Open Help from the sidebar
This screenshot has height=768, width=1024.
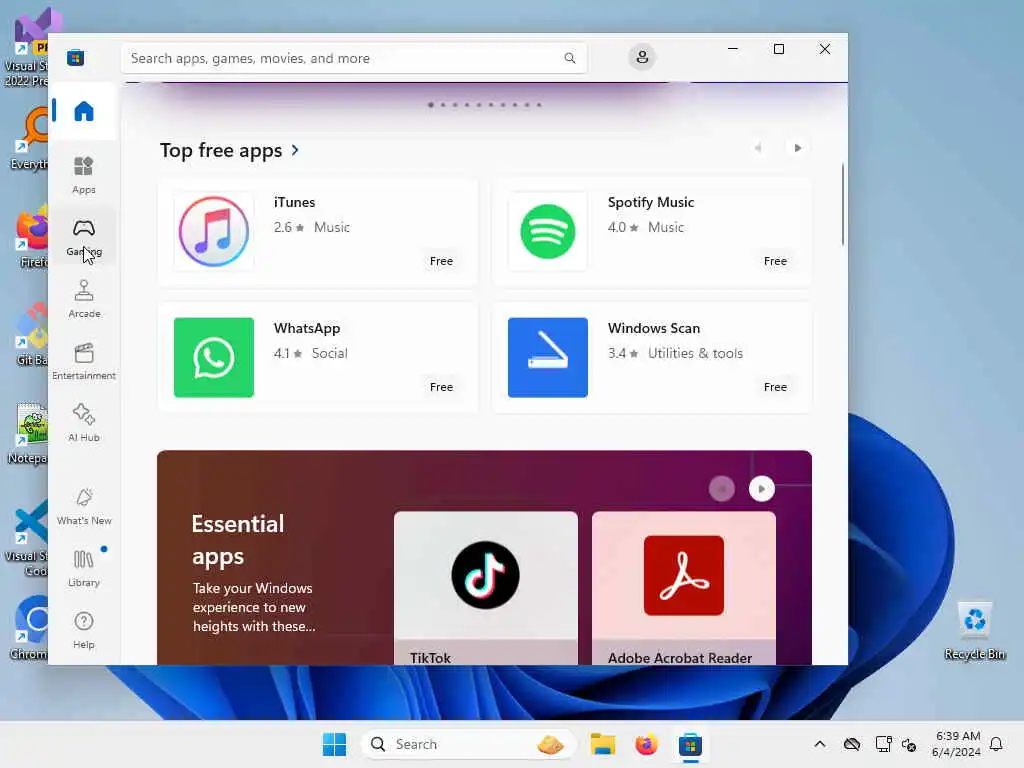84,630
